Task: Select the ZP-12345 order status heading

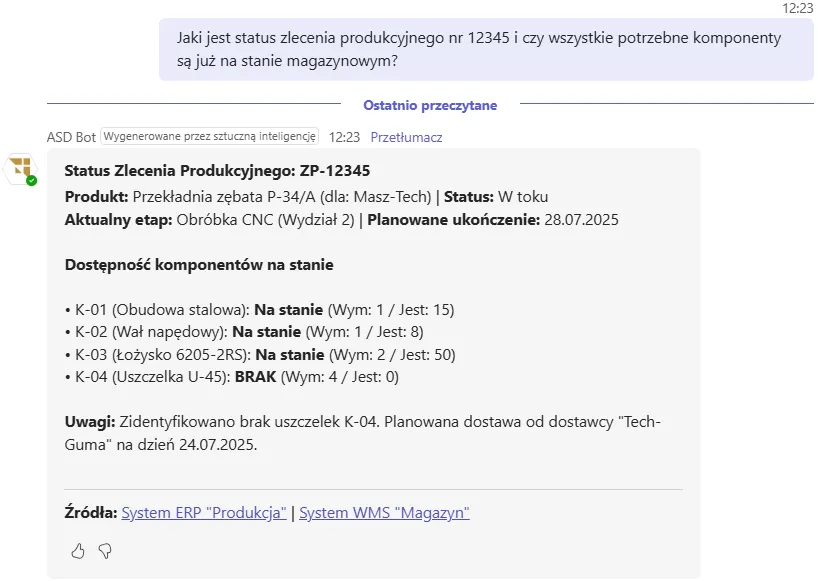Action: coord(222,170)
